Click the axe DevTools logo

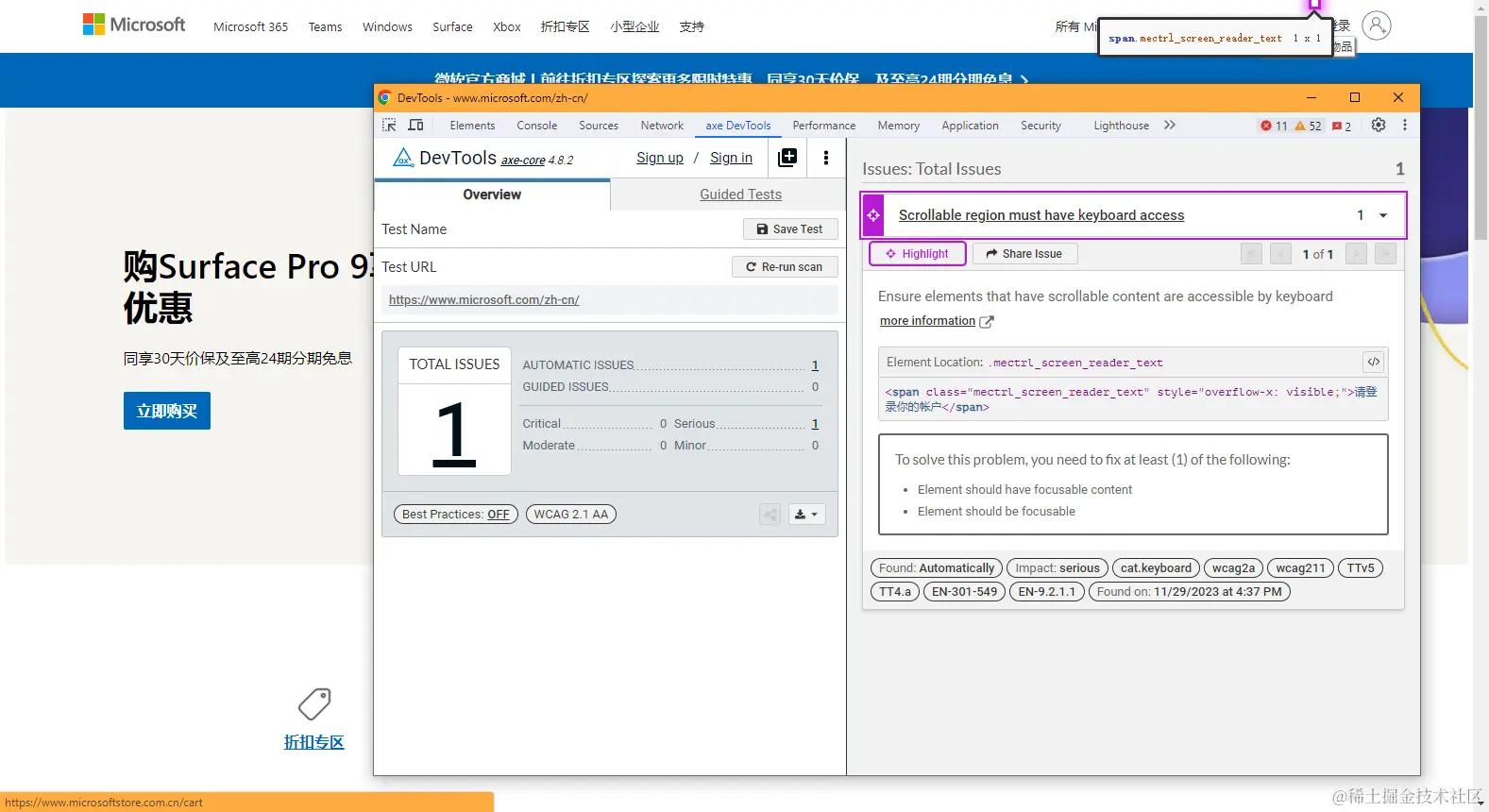(403, 158)
